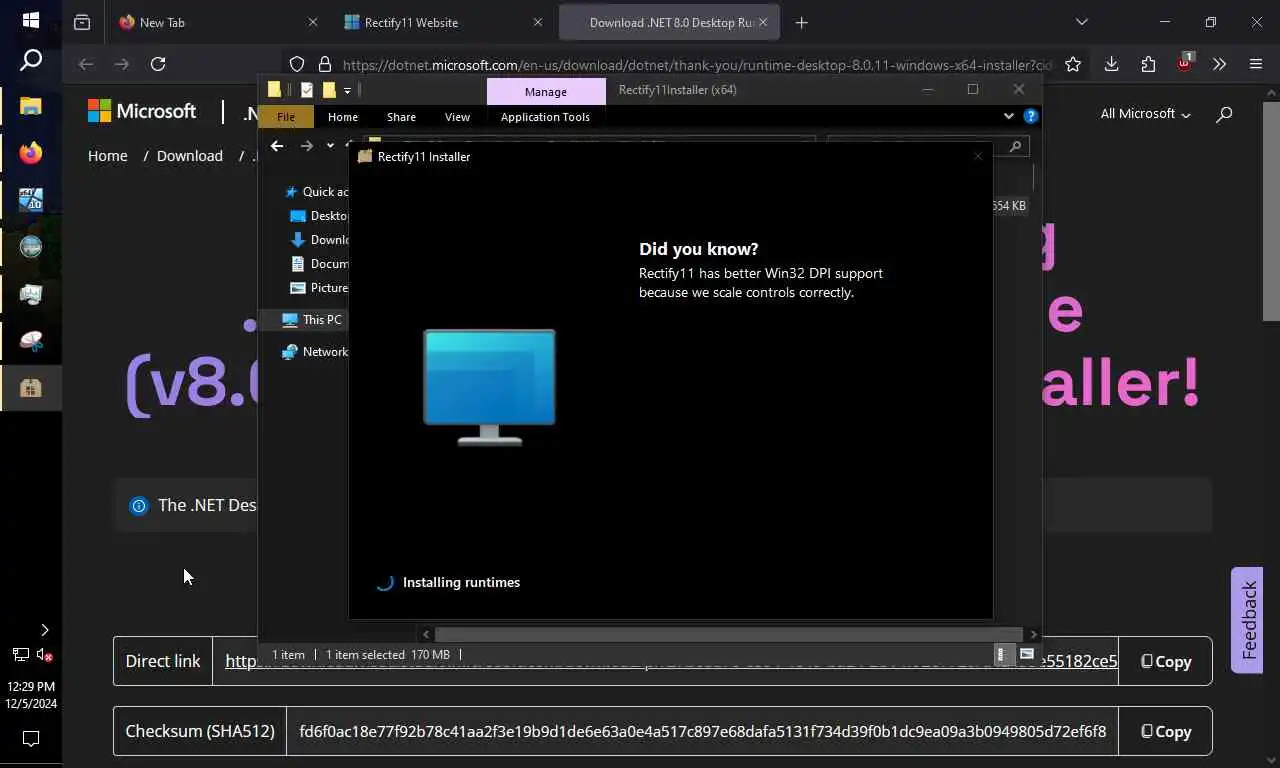Expand hidden system tray icons
The height and width of the screenshot is (768, 1280).
point(44,630)
